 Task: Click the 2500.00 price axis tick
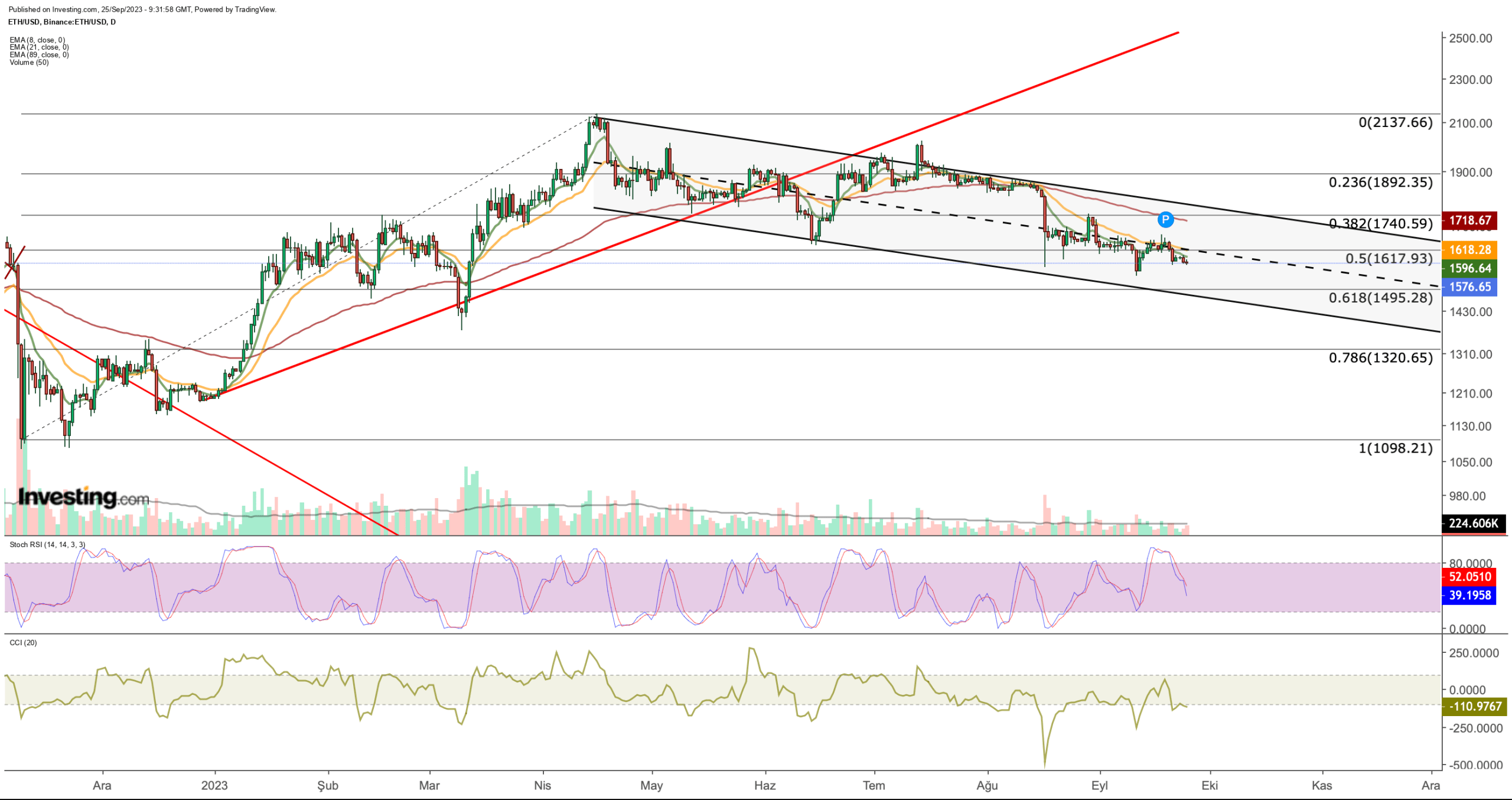click(1470, 38)
